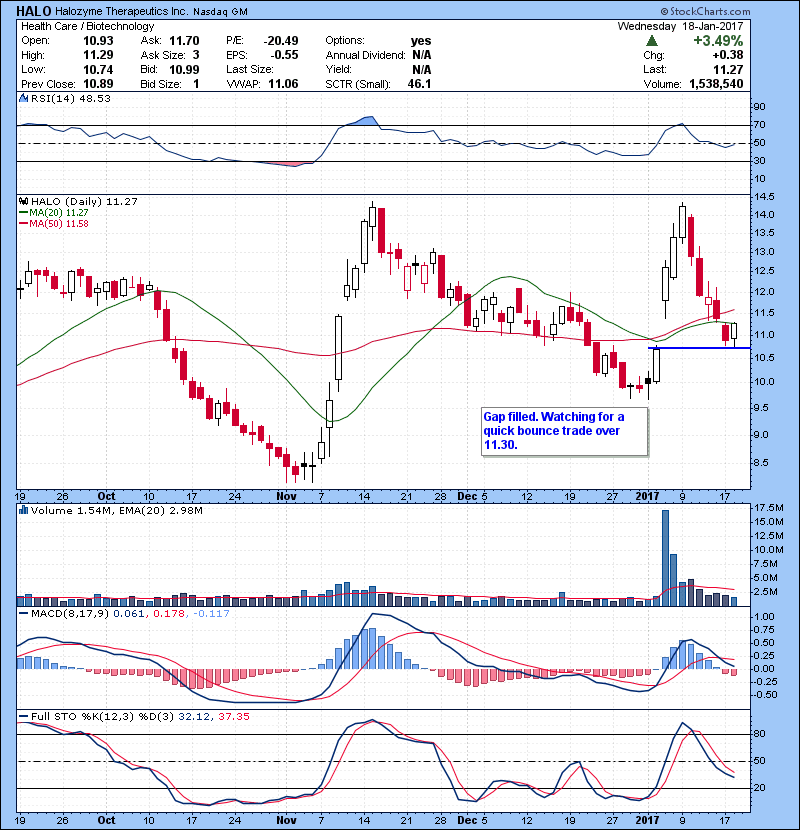The height and width of the screenshot is (830, 800).
Task: Click the Annual Dividend label
Action: (x=365, y=55)
